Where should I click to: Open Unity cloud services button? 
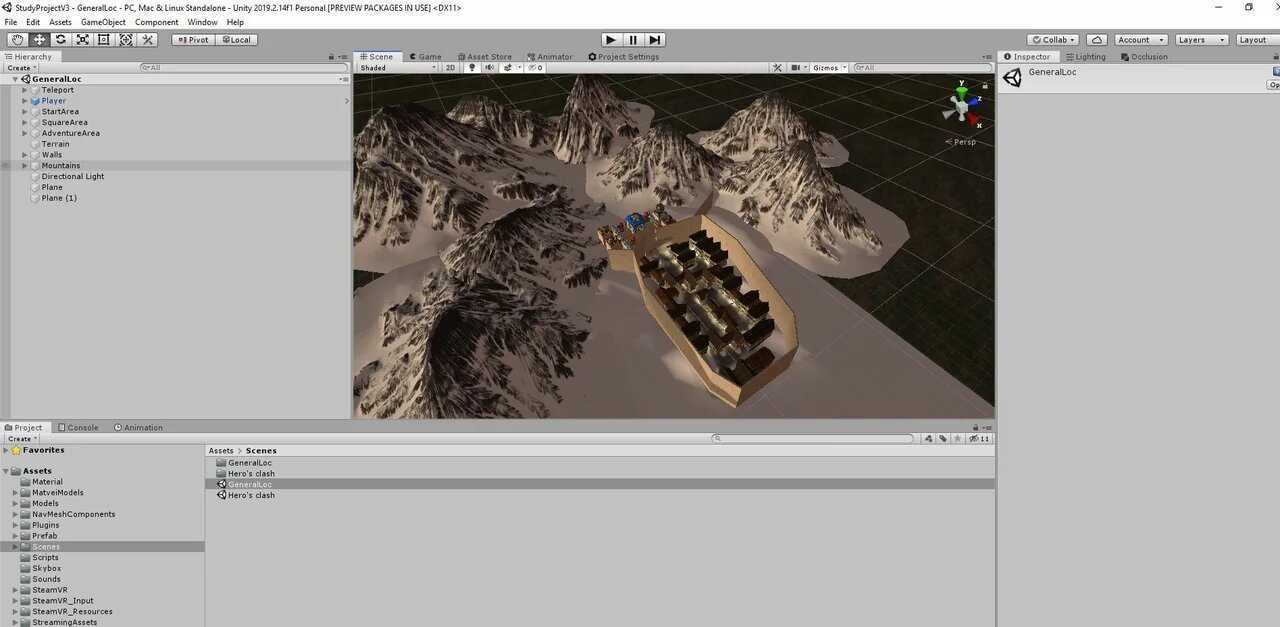tap(1097, 40)
